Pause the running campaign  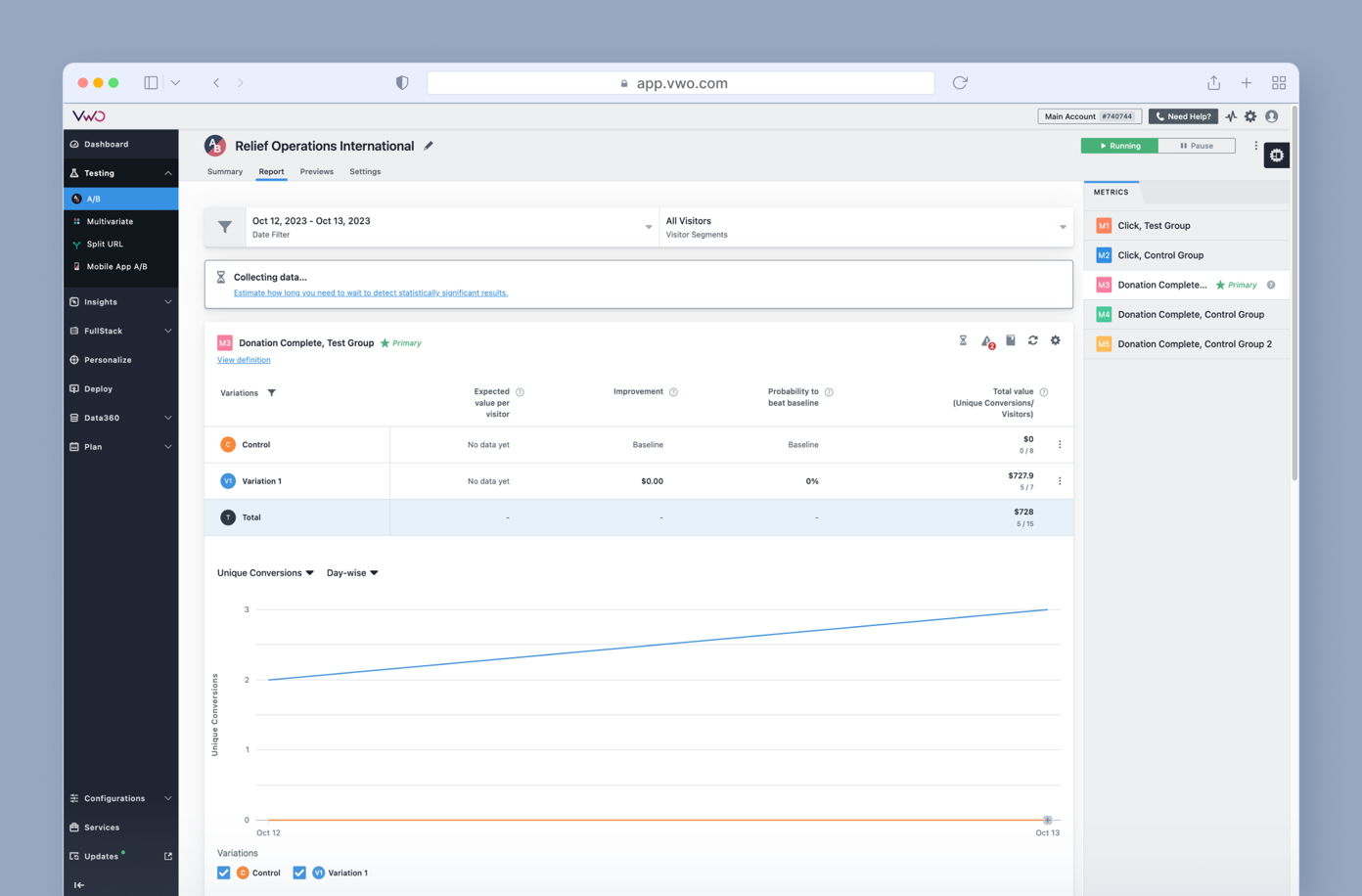click(x=1196, y=146)
